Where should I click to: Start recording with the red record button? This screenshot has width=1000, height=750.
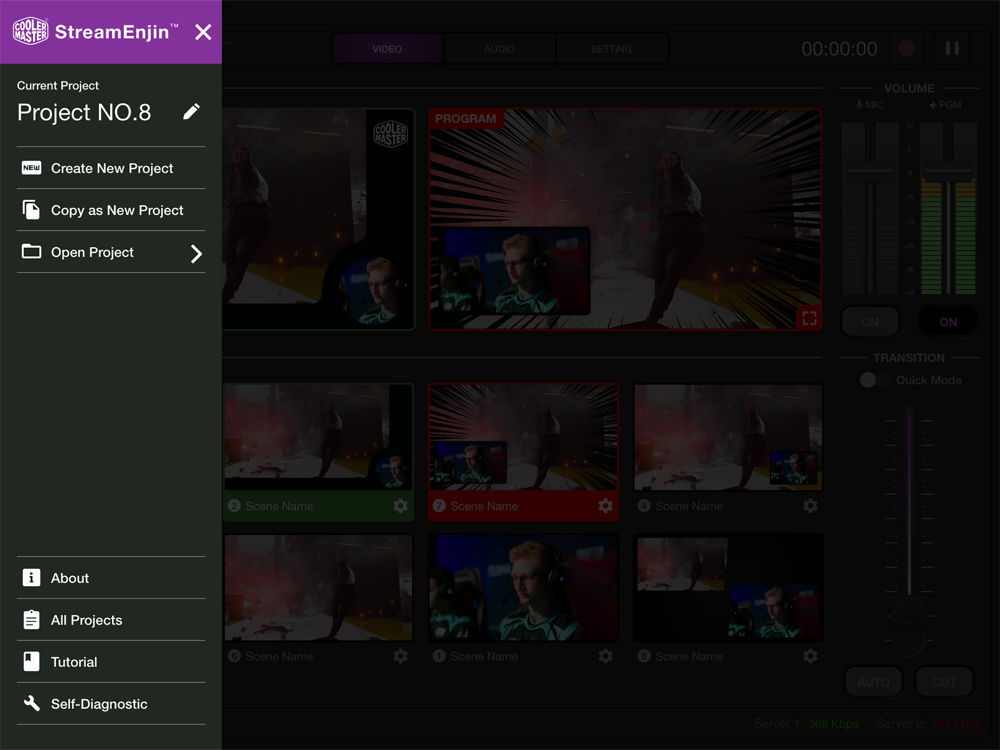[906, 48]
